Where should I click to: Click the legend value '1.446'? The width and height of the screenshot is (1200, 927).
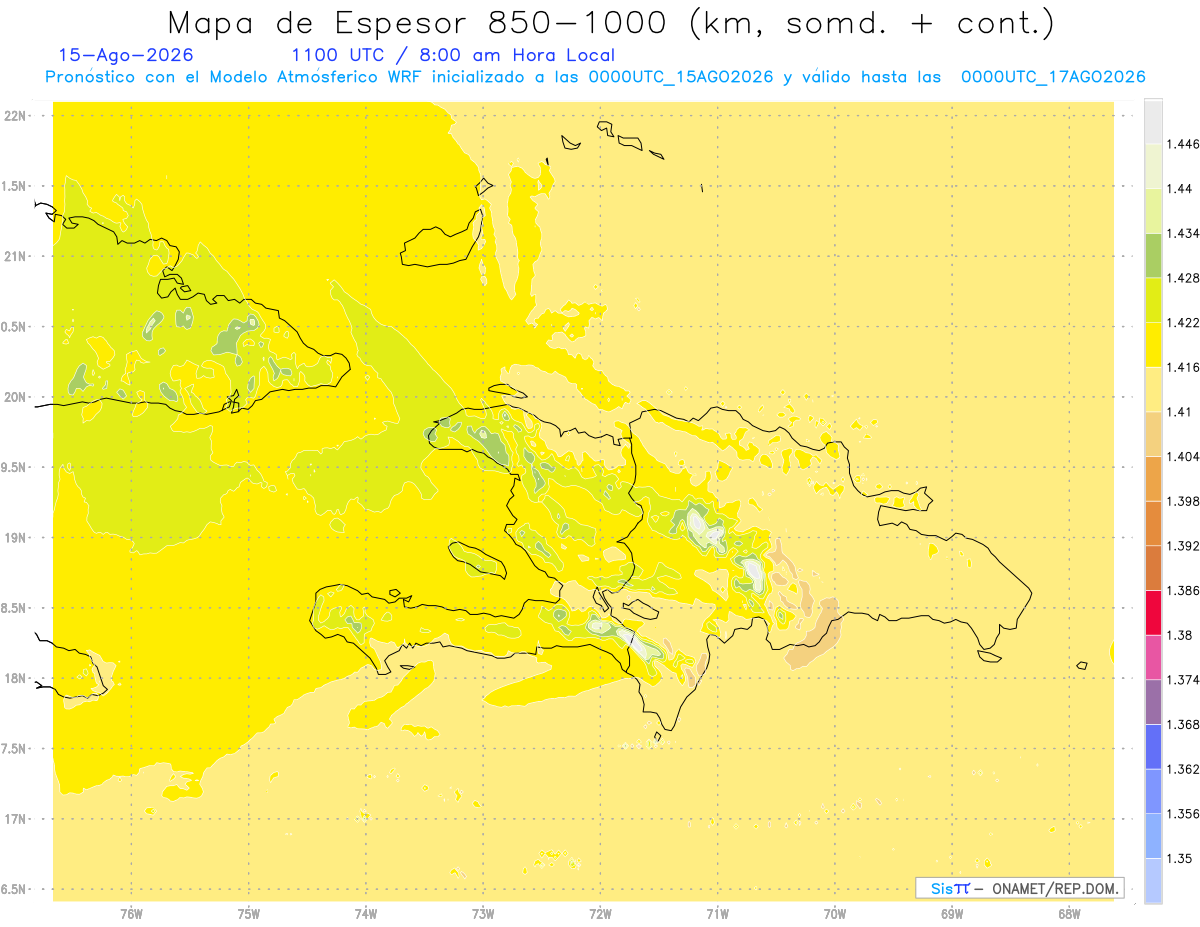[x=1183, y=144]
